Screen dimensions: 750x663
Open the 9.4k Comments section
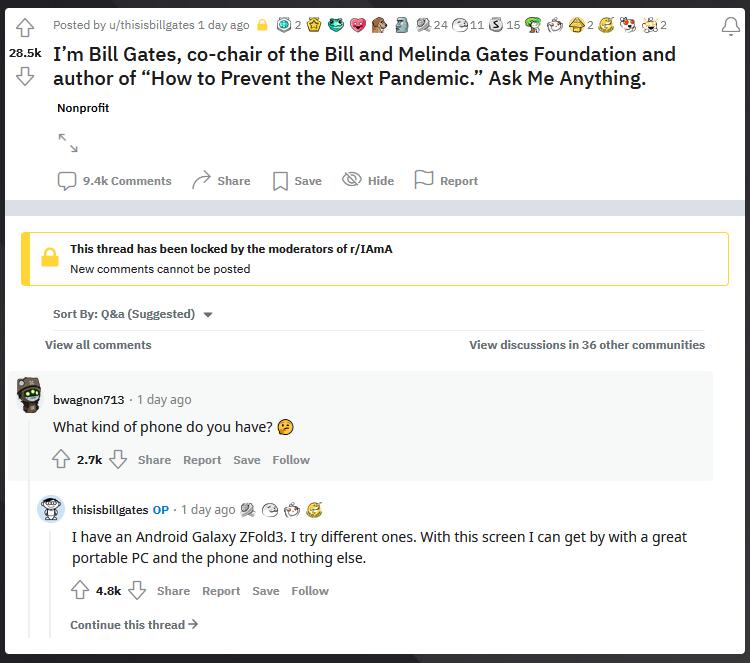(115, 181)
